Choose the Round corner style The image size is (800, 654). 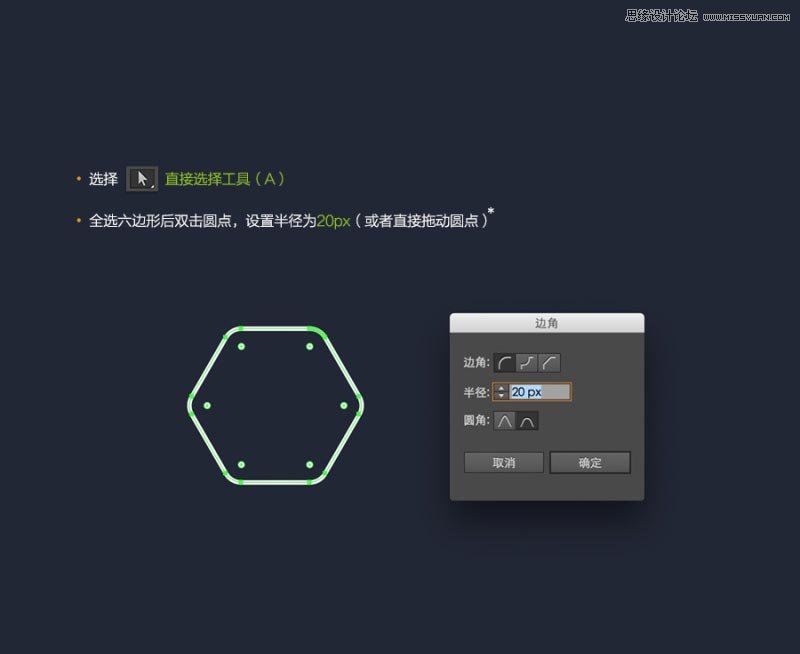[505, 363]
